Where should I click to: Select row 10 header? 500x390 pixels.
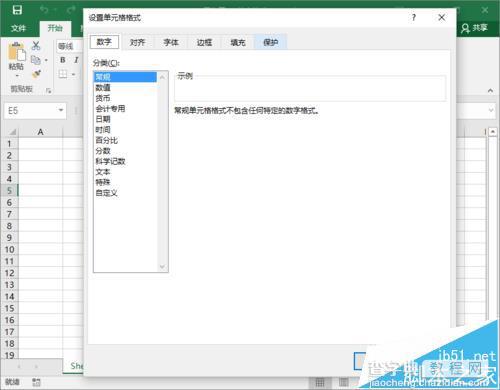pos(9,250)
